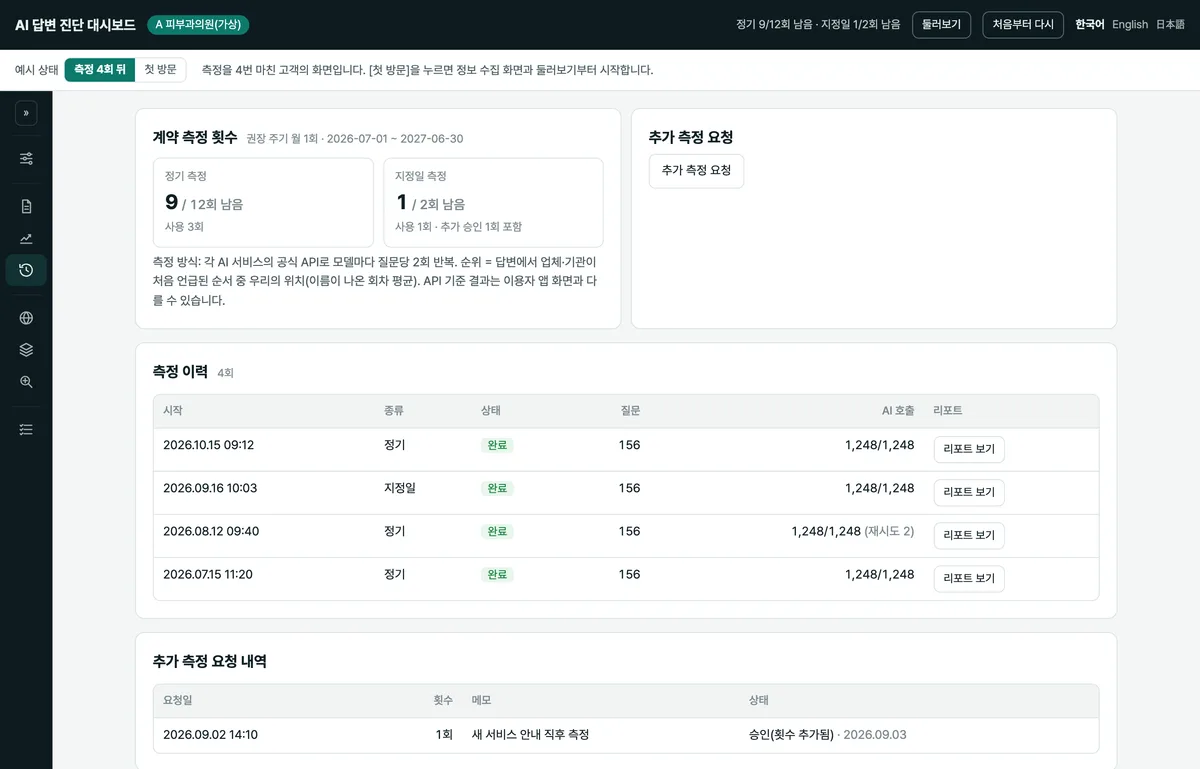Switch example state to 첫 방문
Viewport: 1200px width, 769px height.
click(x=160, y=69)
